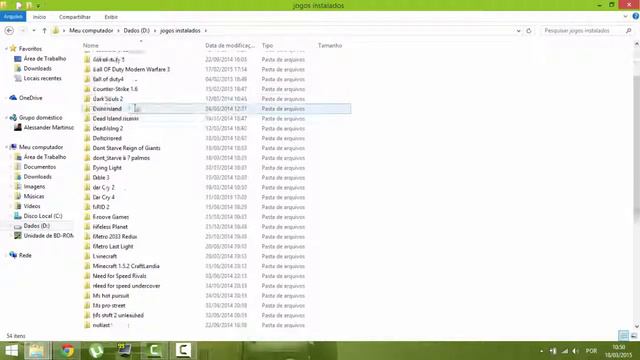
Task: Click the Up one level arrow
Action: pyautogui.click(x=44, y=31)
